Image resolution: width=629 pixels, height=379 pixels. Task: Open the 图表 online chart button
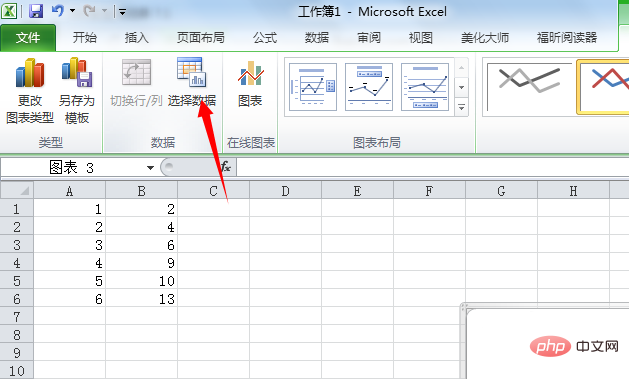(x=250, y=84)
